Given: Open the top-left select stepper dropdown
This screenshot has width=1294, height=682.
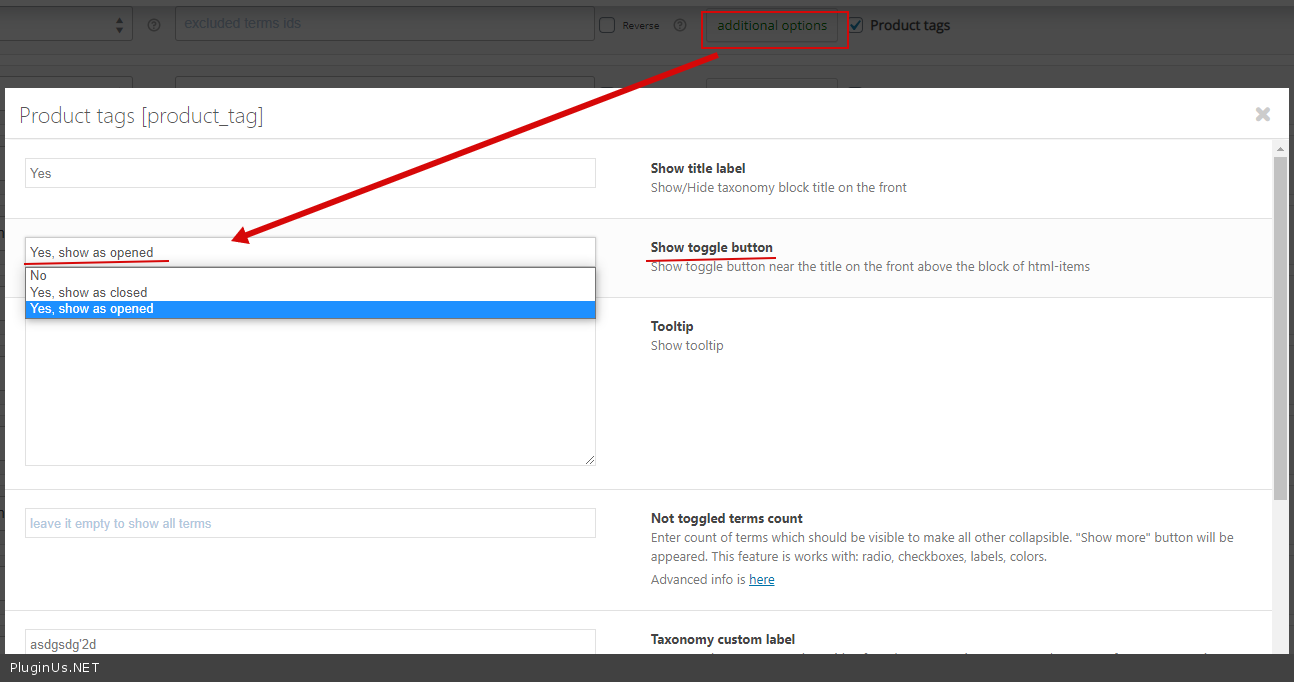Looking at the screenshot, I should pos(119,25).
